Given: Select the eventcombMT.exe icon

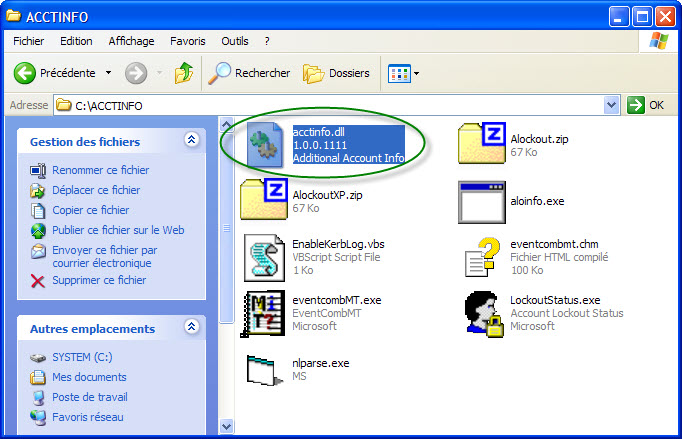Looking at the screenshot, I should (264, 314).
